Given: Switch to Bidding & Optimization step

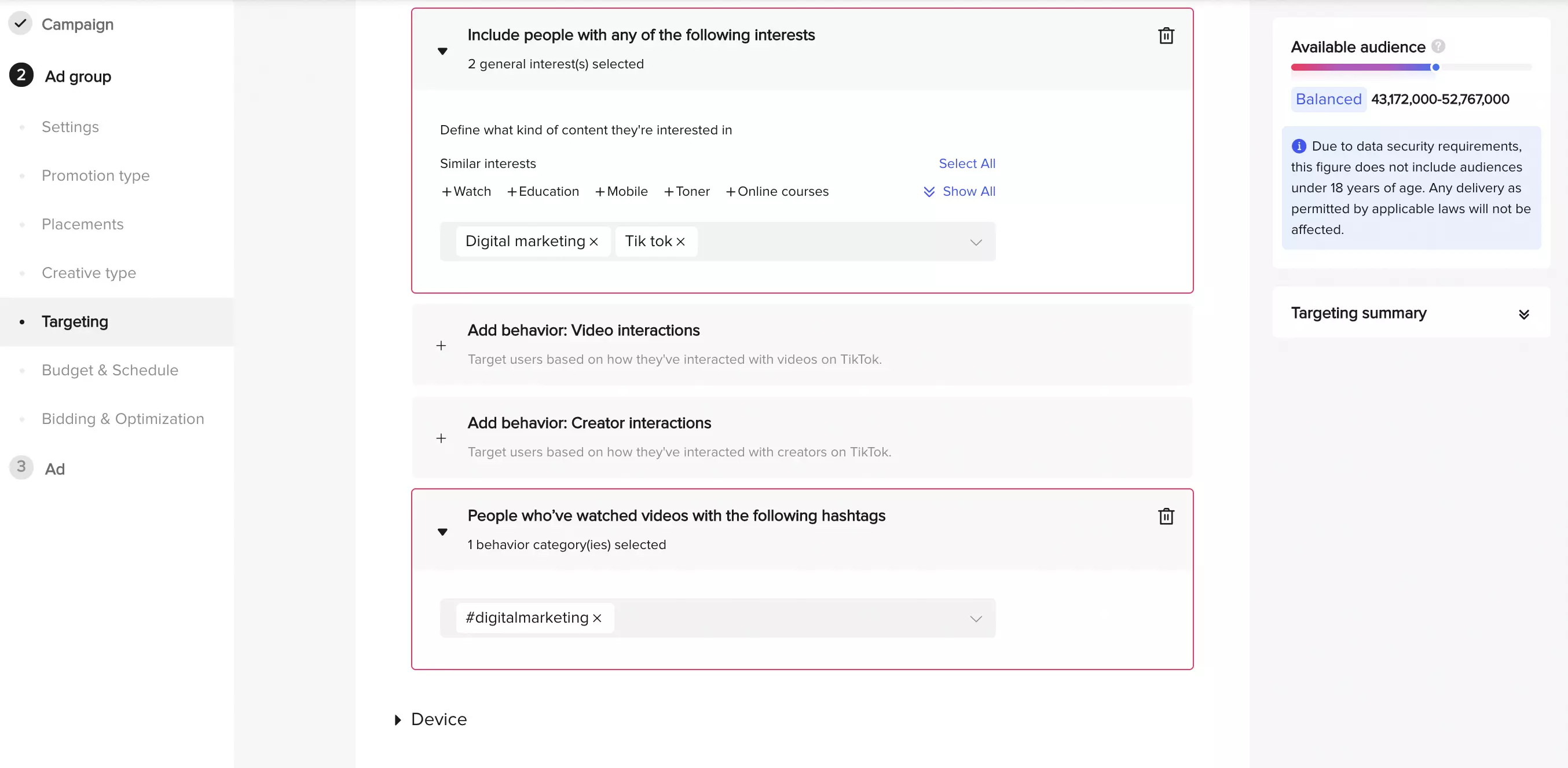Looking at the screenshot, I should click(122, 419).
